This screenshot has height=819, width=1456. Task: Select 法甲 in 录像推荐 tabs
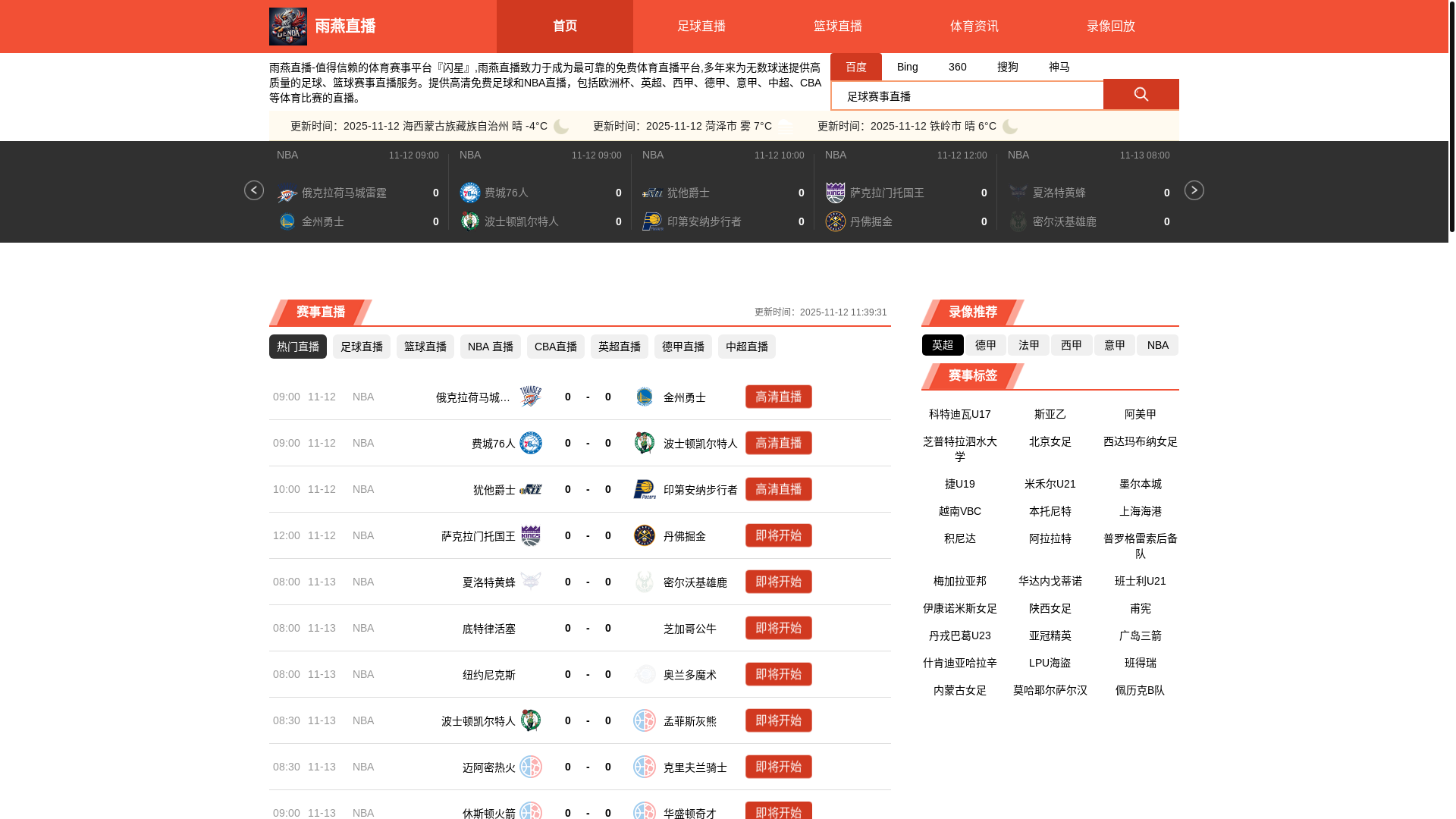coord(1029,345)
